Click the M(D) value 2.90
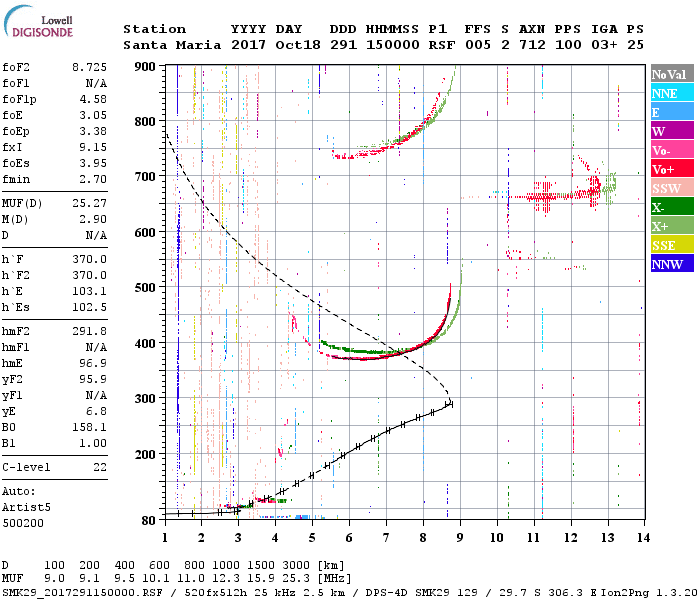This screenshot has height=600, width=700. point(93,220)
